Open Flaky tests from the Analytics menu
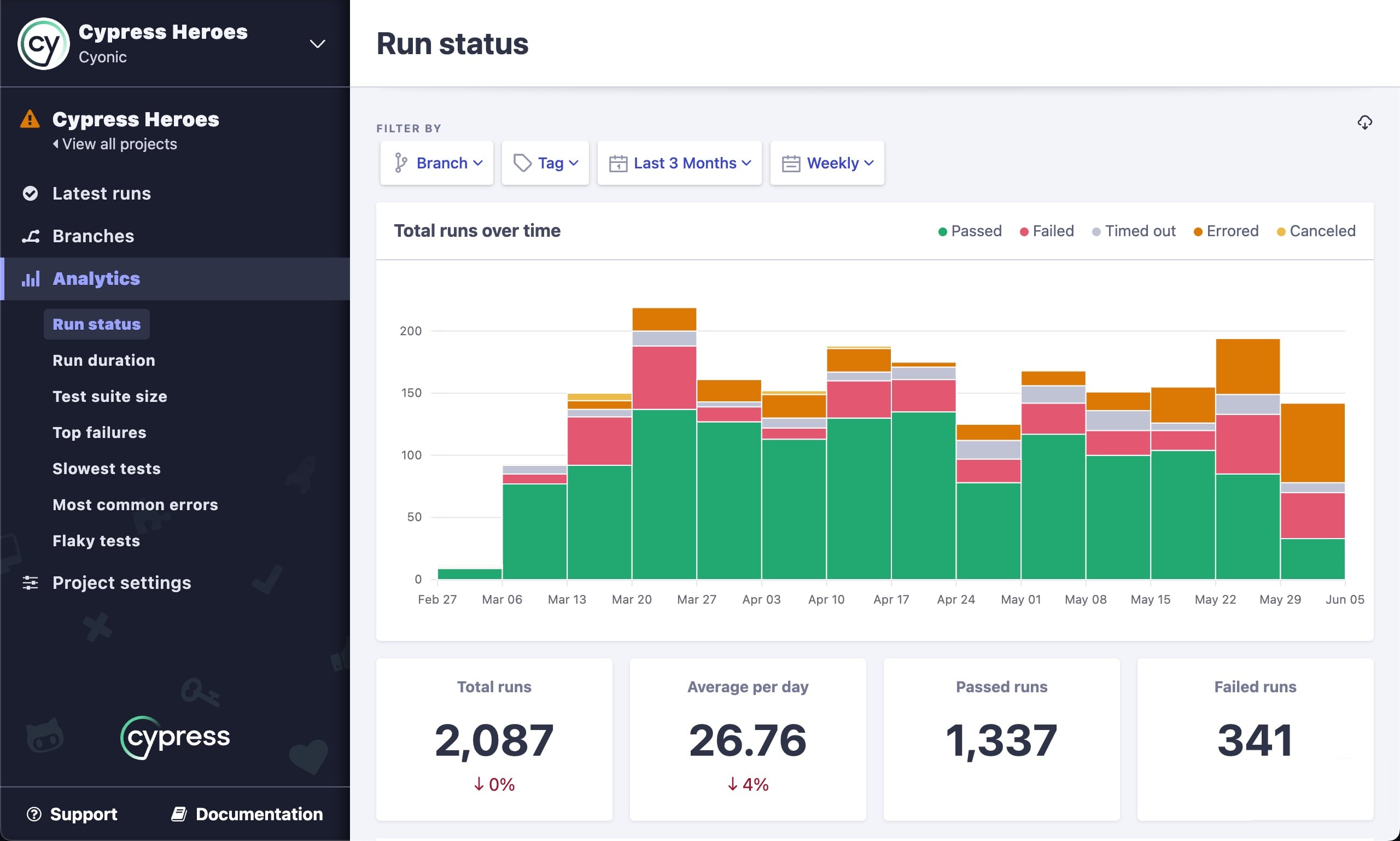1400x841 pixels. click(x=96, y=541)
